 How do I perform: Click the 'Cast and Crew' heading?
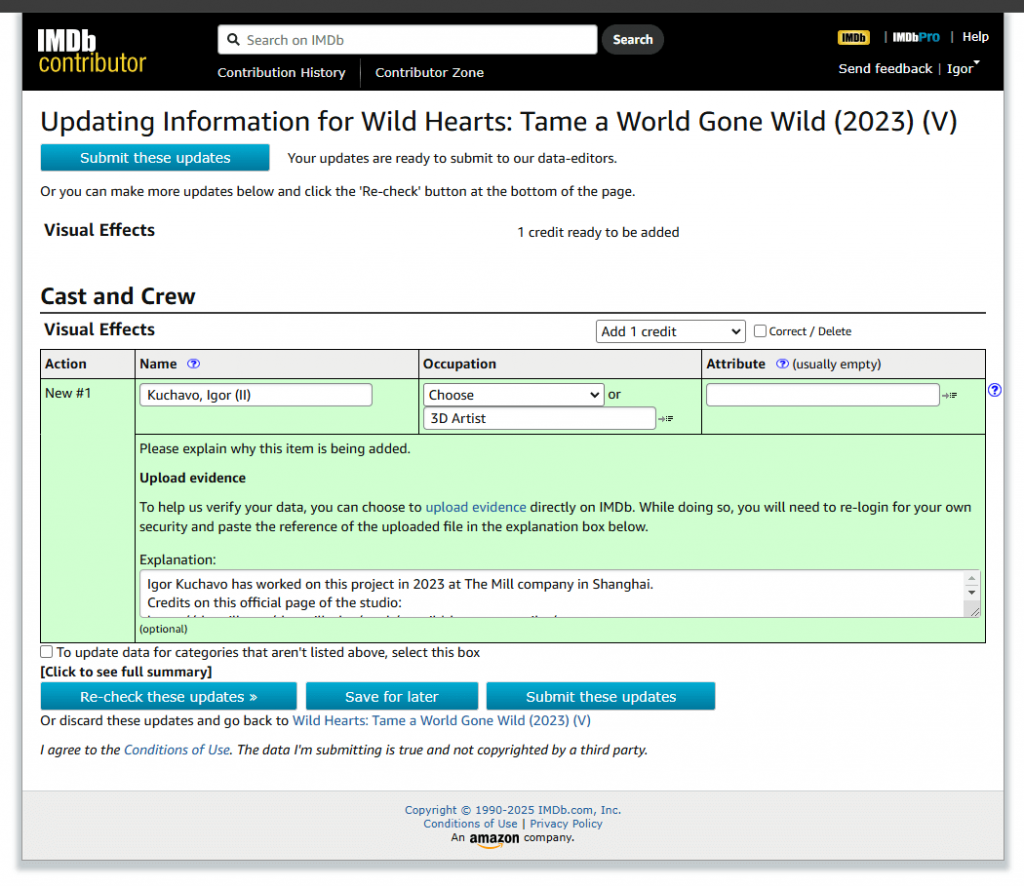tap(118, 296)
